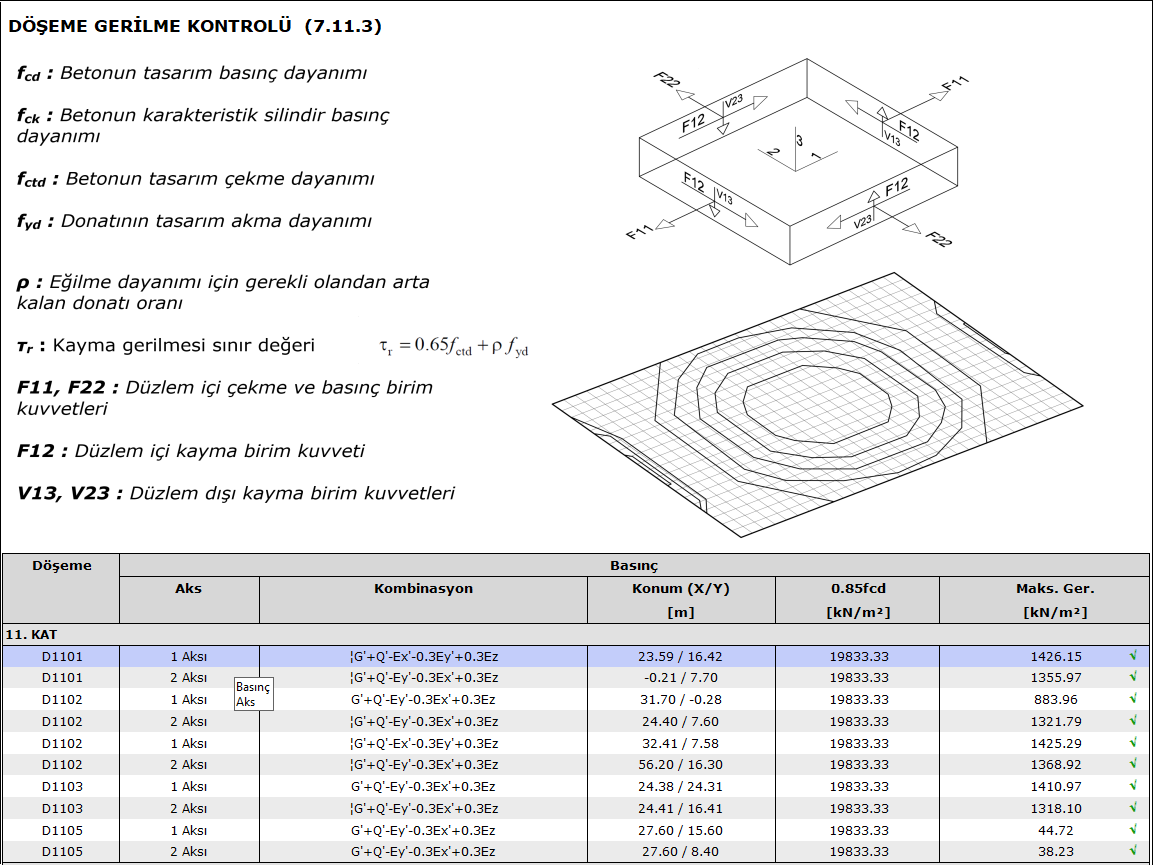This screenshot has width=1153, height=865.
Task: Click the green check mark beside 44.72
Action: coord(1133,831)
